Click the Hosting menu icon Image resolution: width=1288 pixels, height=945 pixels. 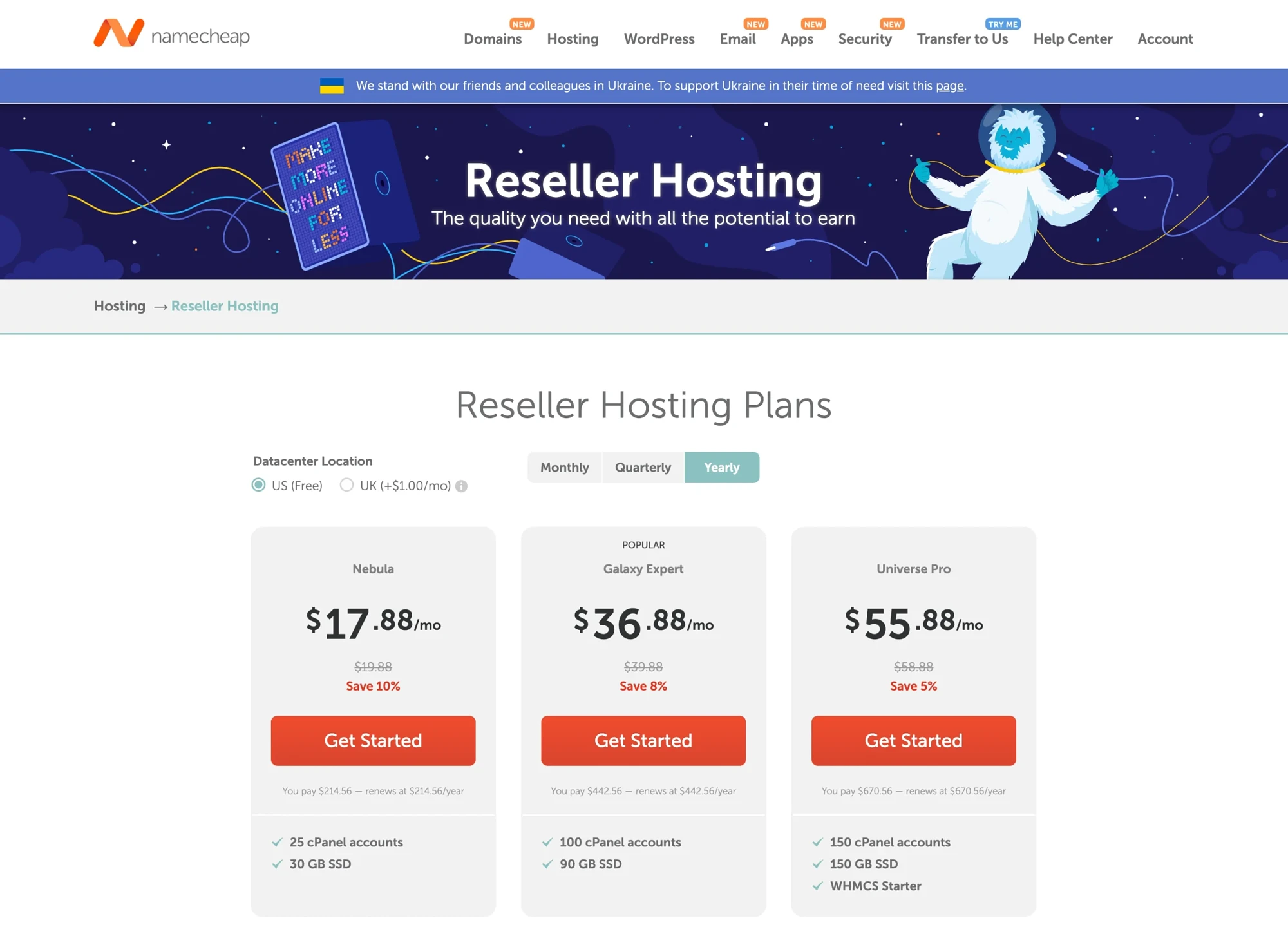pyautogui.click(x=572, y=39)
